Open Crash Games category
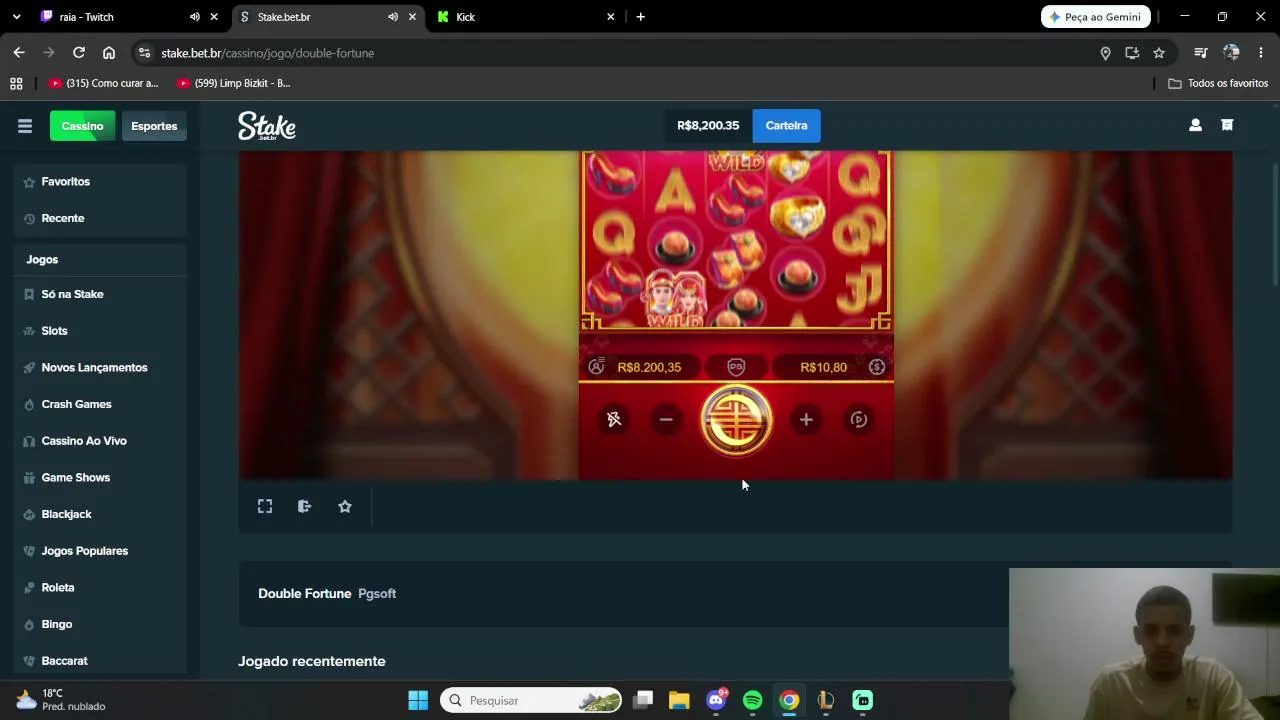Screen dimensions: 1280x720 coord(100,404)
